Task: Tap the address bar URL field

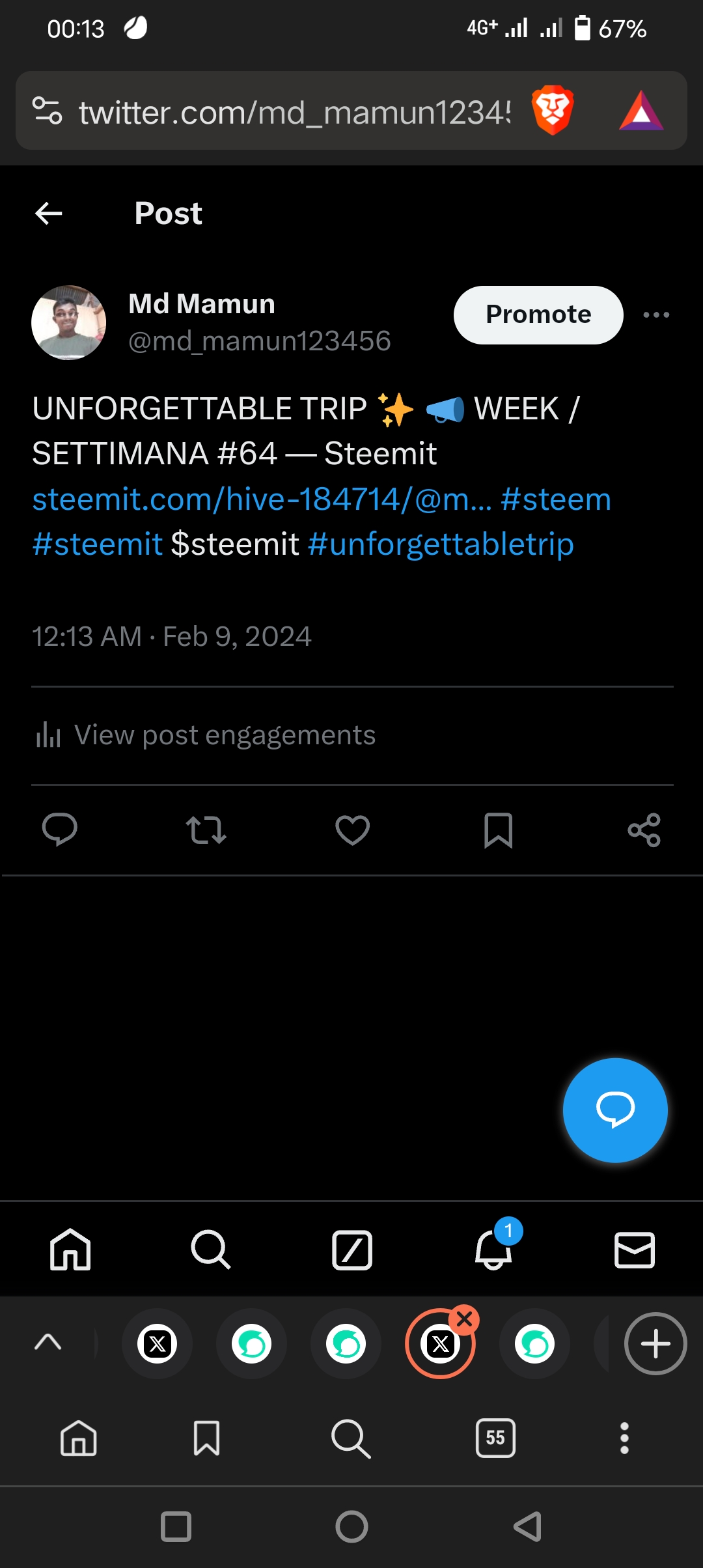Action: pos(294,112)
